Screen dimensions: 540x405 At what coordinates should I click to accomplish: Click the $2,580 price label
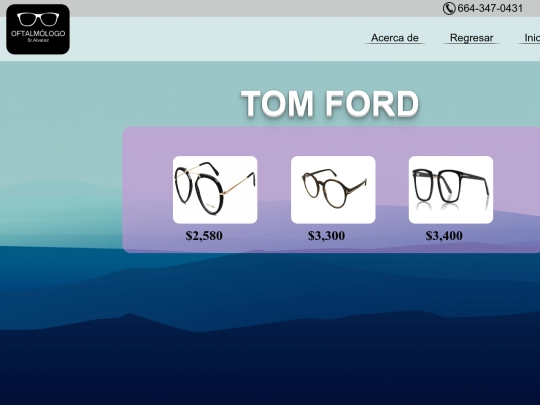(204, 236)
